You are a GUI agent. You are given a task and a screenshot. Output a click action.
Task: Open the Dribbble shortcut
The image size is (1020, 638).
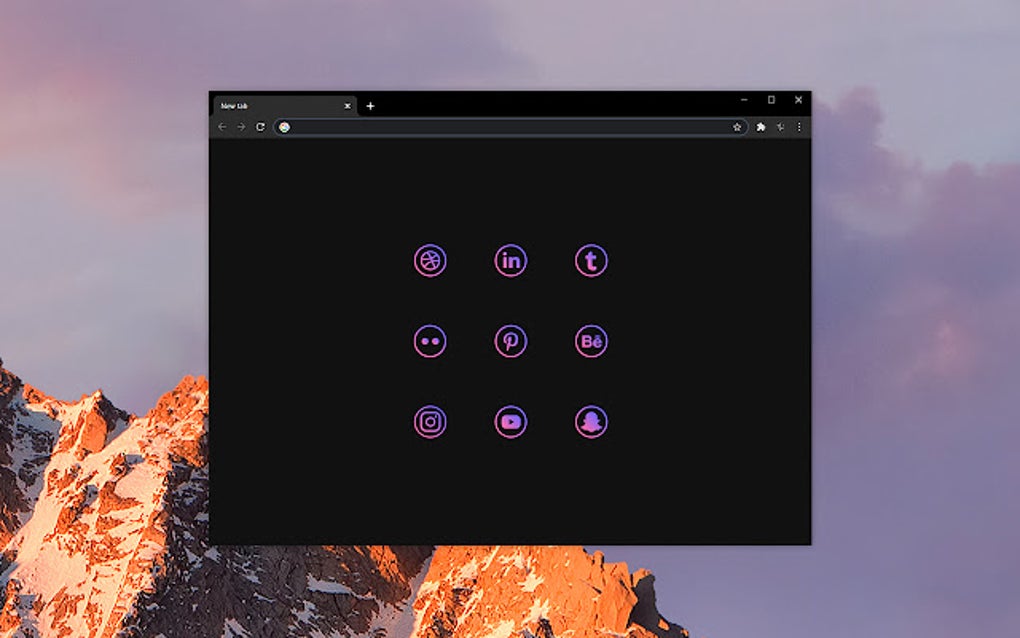[430, 261]
